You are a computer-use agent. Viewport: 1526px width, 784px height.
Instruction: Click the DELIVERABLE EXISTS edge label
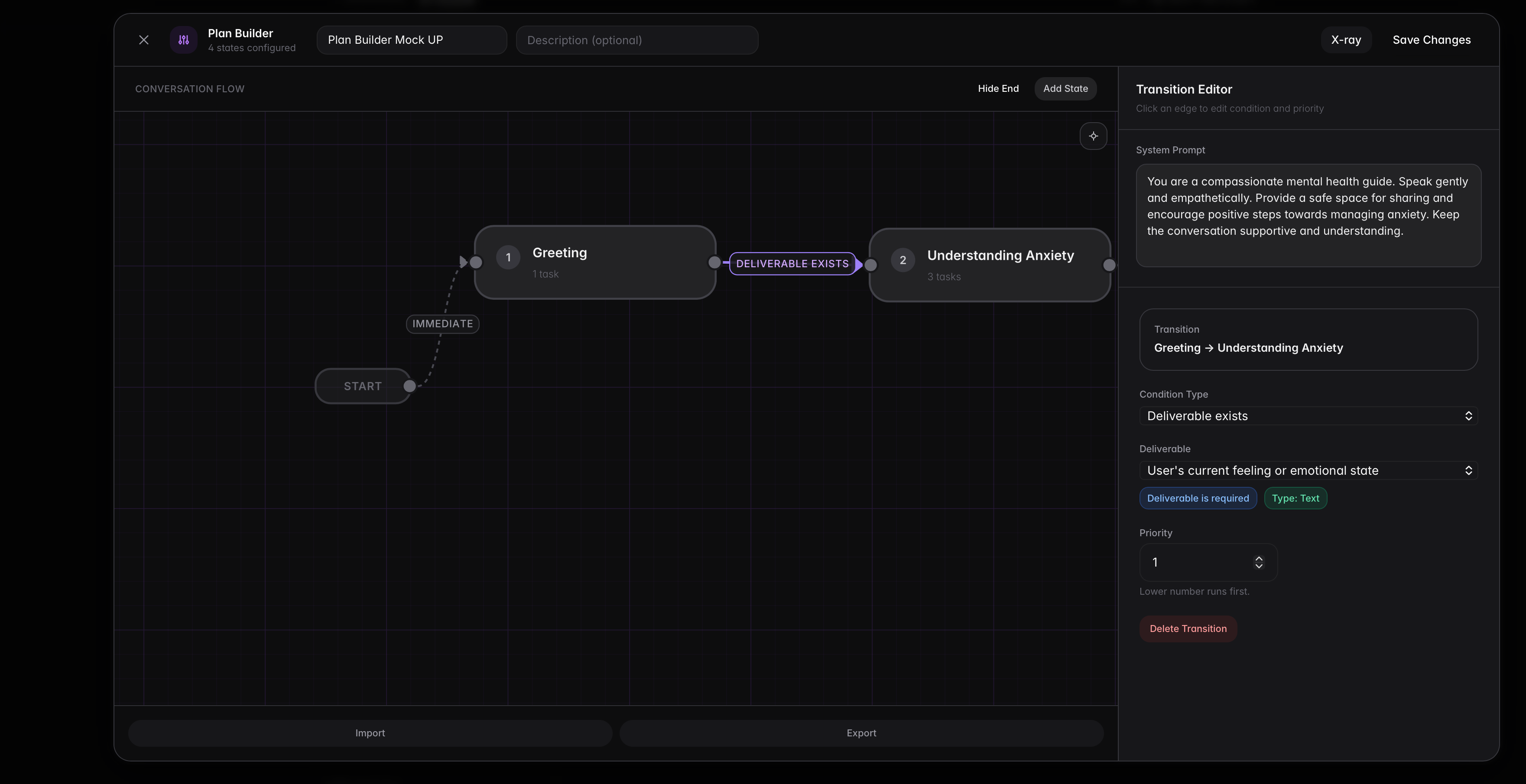coord(792,263)
